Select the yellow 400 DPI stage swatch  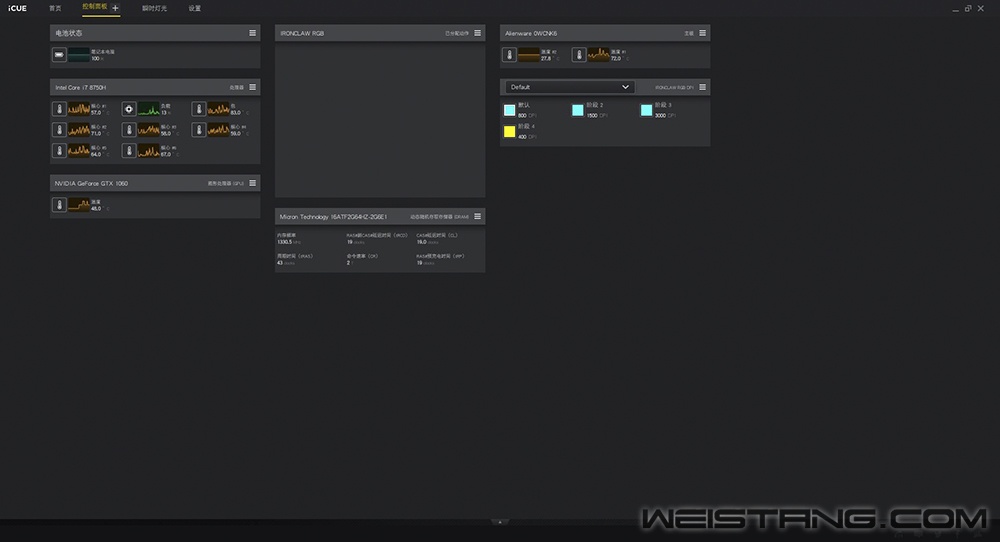point(510,131)
